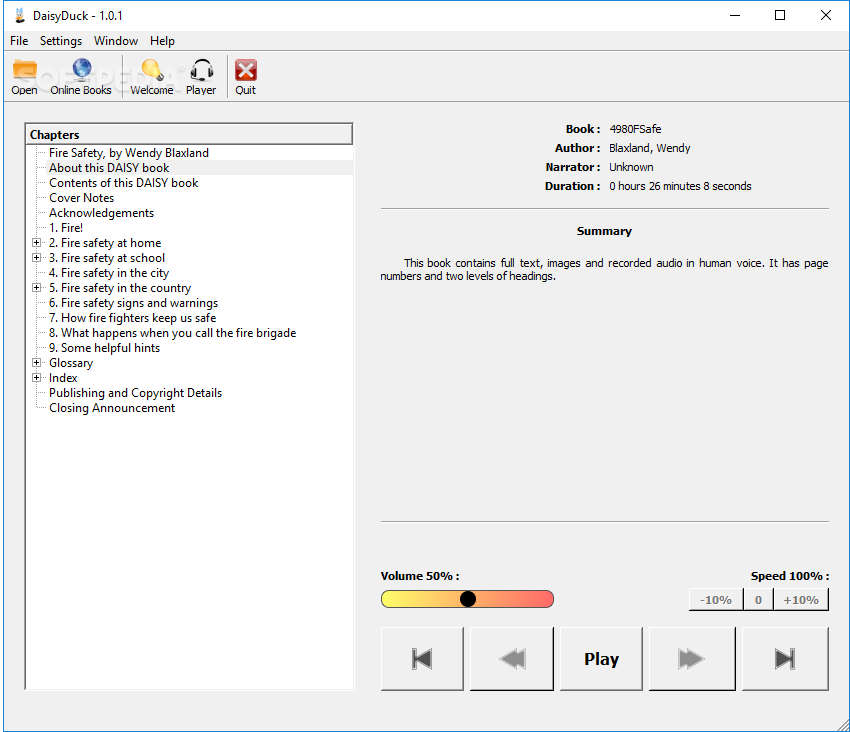The width and height of the screenshot is (850, 732).
Task: Select 'Contents of this DAISY book' chapter
Action: click(x=124, y=183)
